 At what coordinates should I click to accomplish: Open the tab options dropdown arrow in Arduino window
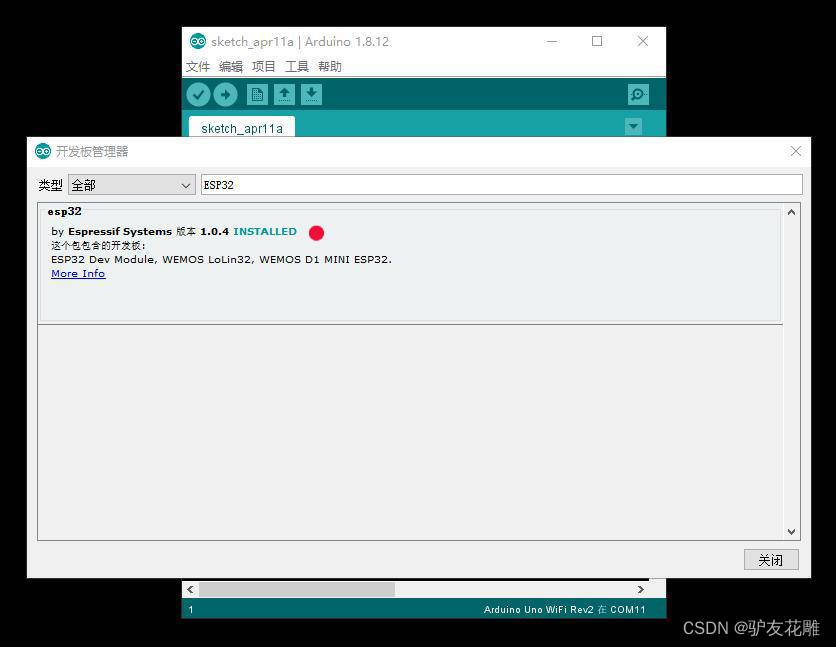click(633, 126)
